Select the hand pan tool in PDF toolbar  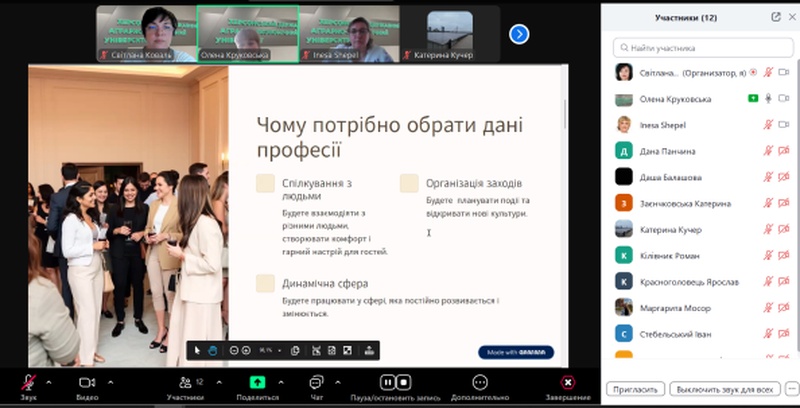pyautogui.click(x=212, y=350)
